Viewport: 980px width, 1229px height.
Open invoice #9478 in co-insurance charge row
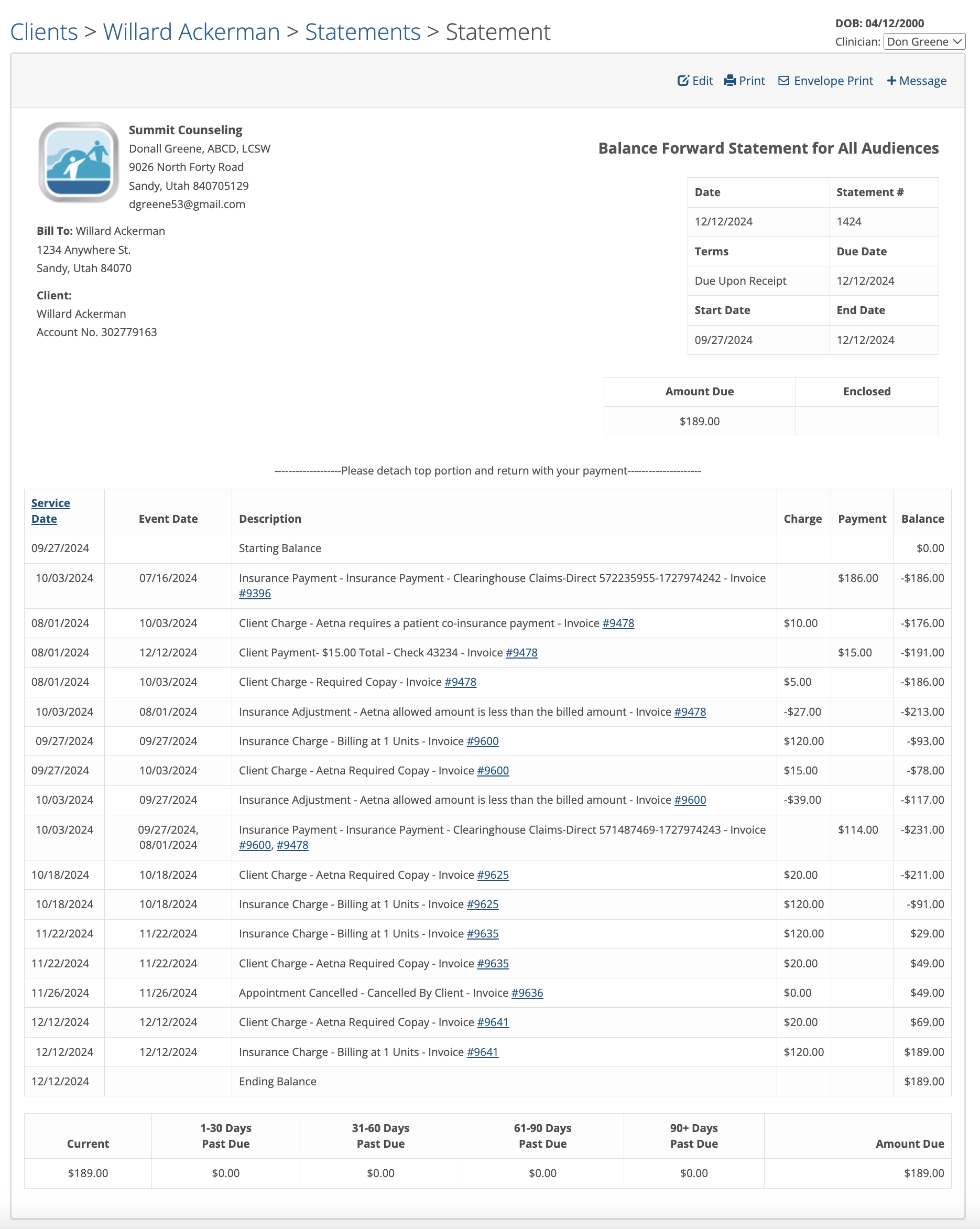point(618,623)
